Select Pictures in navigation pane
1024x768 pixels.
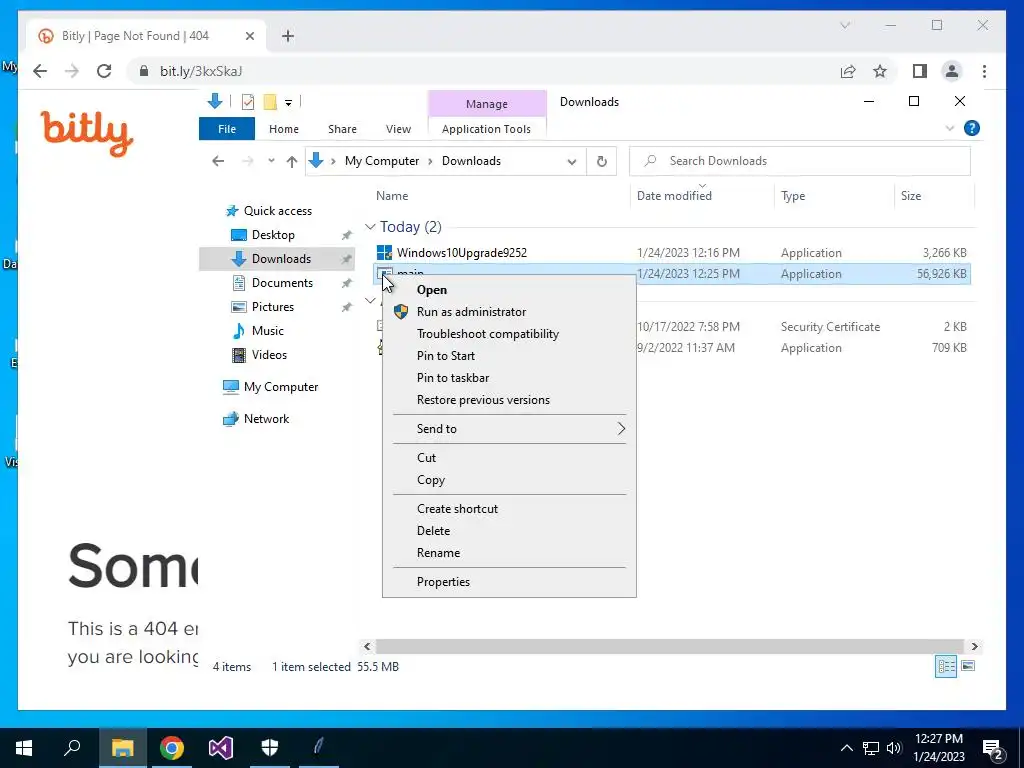[x=272, y=307]
